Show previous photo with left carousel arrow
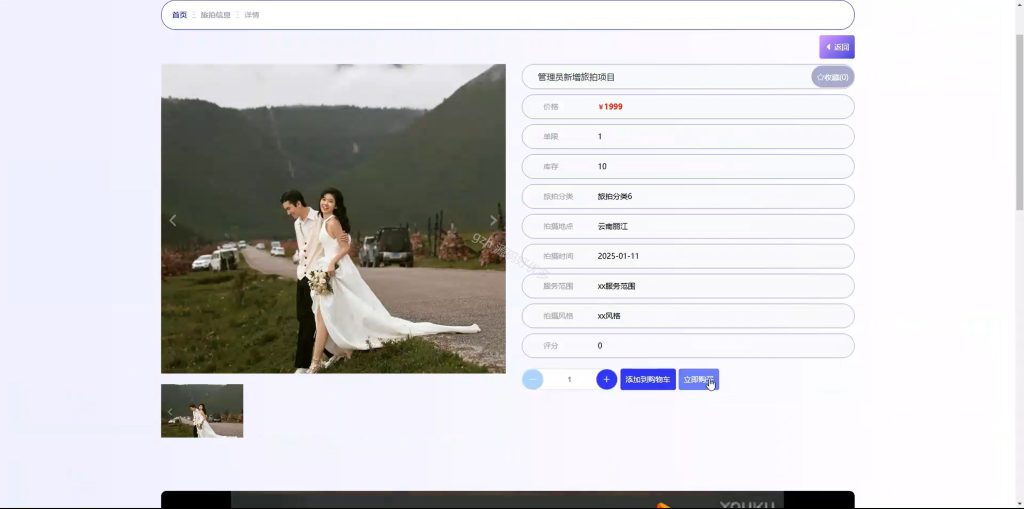Screen dimensions: 1024x509 (x=172, y=220)
